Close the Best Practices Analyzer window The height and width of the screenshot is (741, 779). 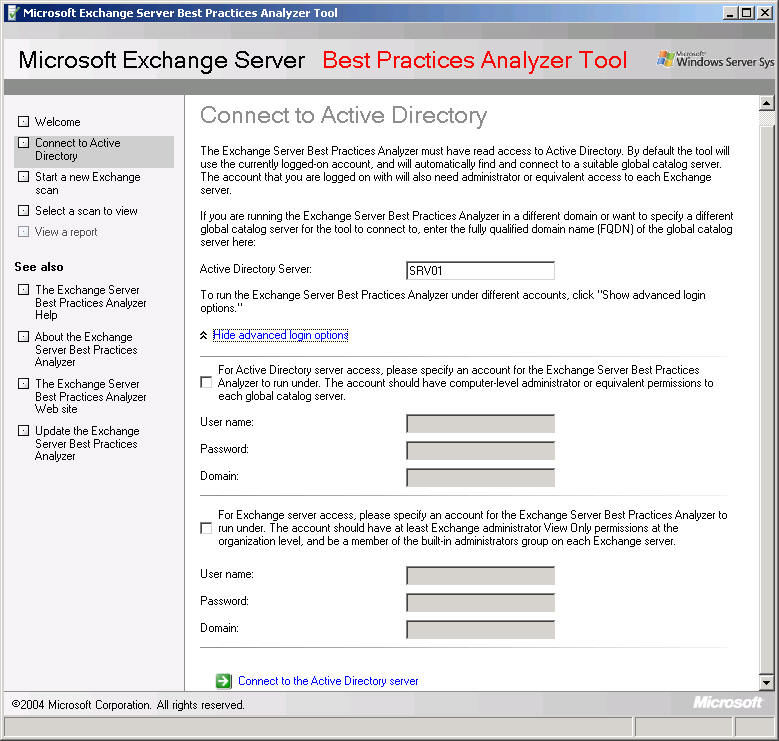[x=765, y=13]
